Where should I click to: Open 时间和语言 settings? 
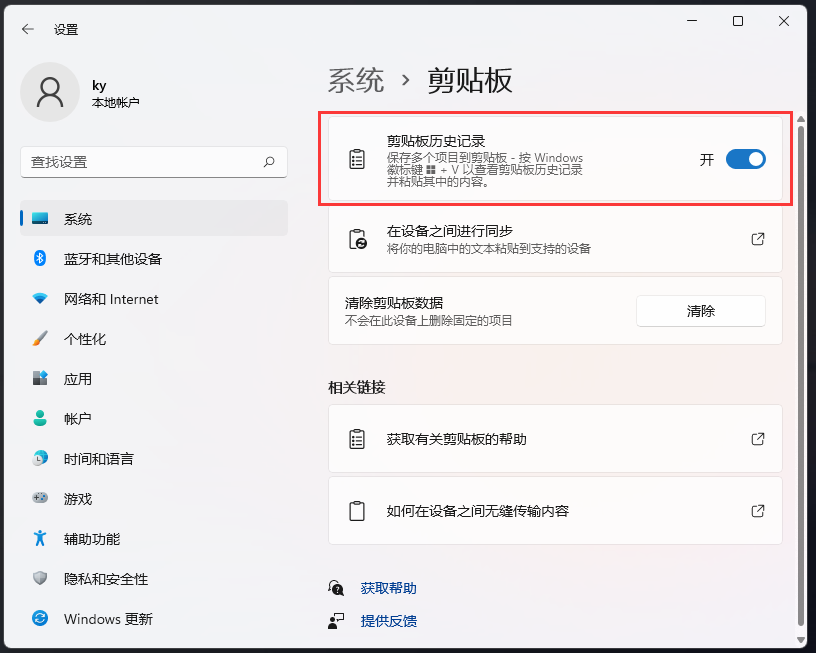[39, 459]
